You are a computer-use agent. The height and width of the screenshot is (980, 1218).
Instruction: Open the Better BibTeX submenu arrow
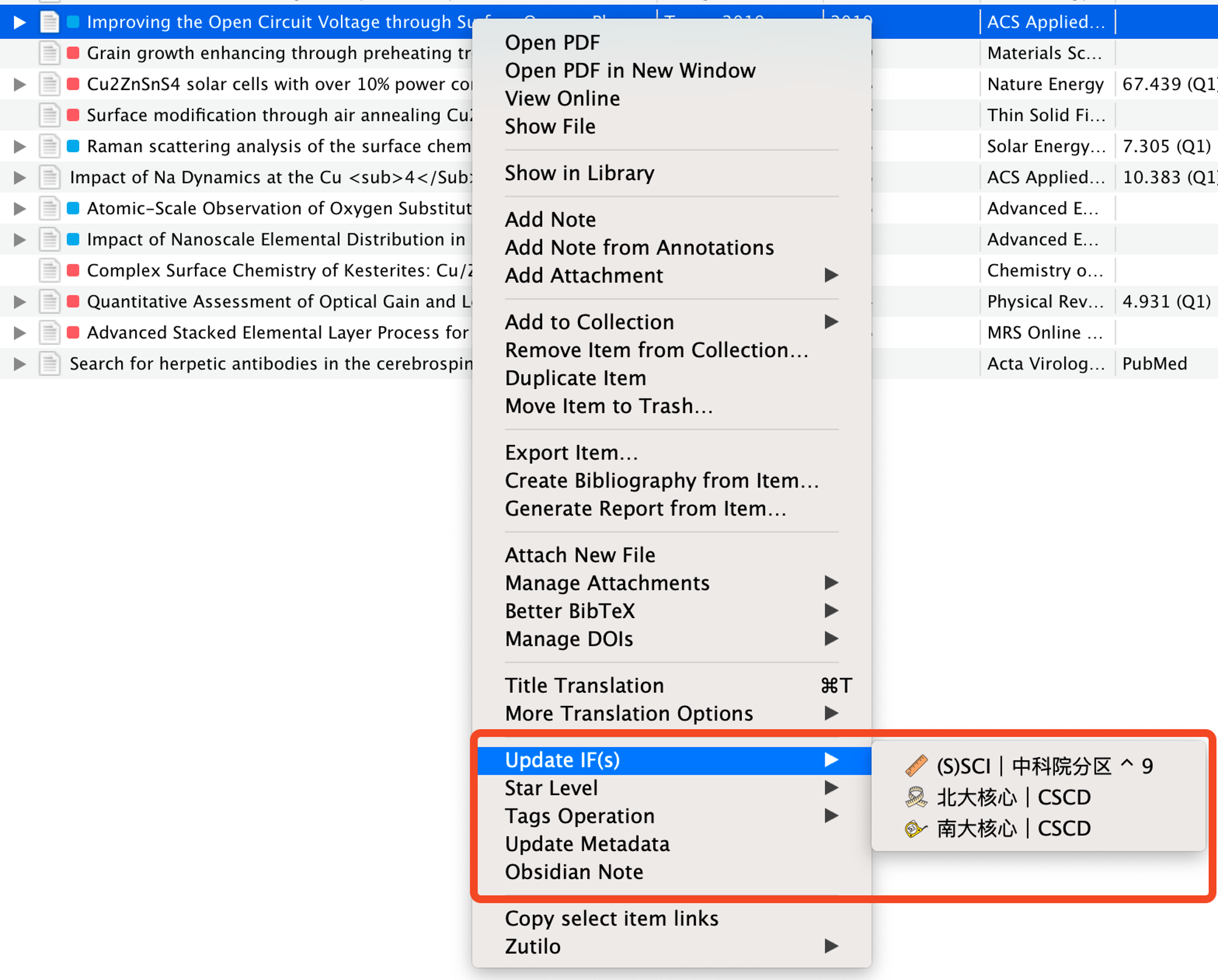click(831, 611)
